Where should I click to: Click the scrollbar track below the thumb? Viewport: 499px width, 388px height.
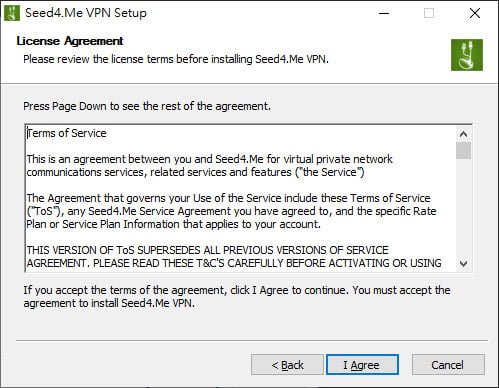tap(463, 207)
